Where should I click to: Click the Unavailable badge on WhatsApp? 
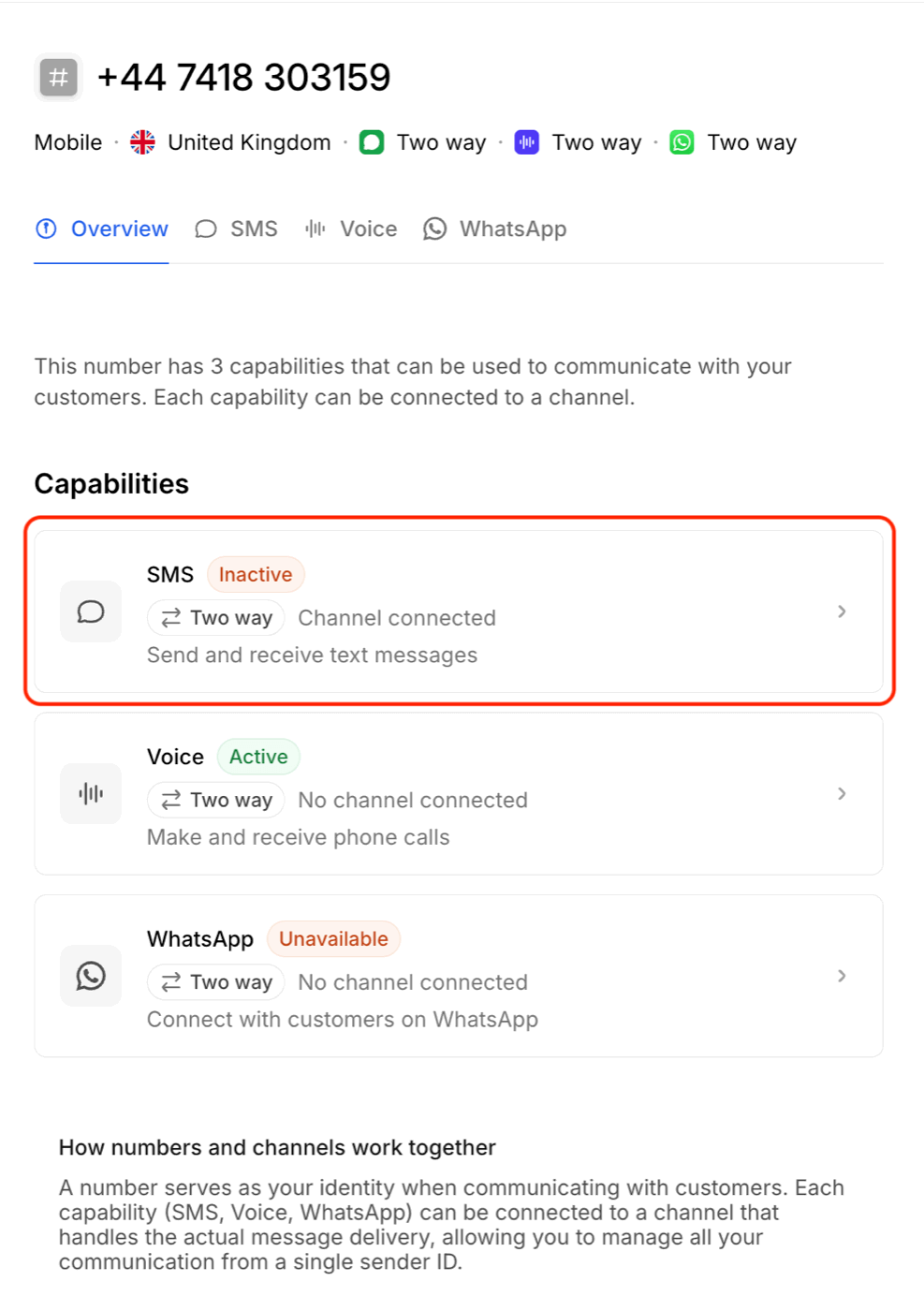point(333,939)
